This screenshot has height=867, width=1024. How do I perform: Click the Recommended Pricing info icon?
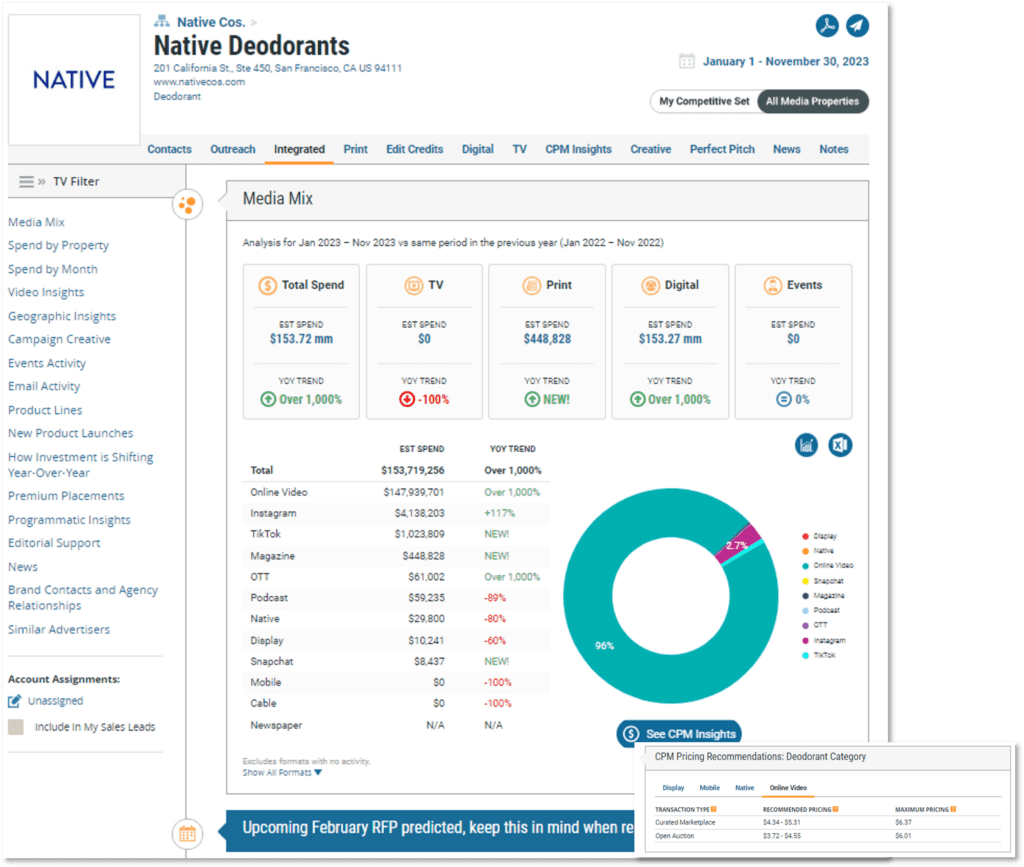(835, 810)
